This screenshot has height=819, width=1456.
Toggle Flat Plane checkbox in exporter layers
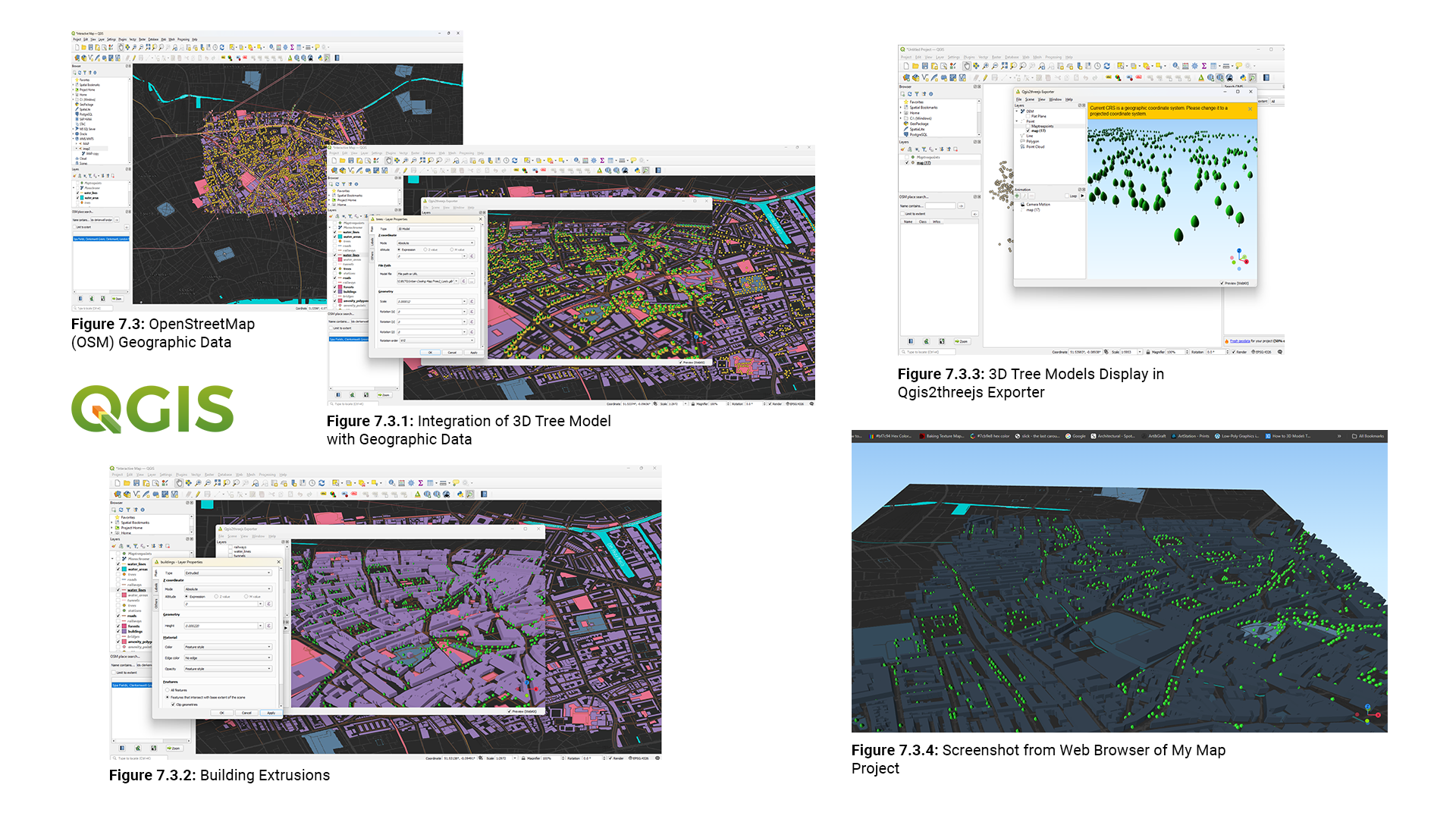[x=1028, y=116]
